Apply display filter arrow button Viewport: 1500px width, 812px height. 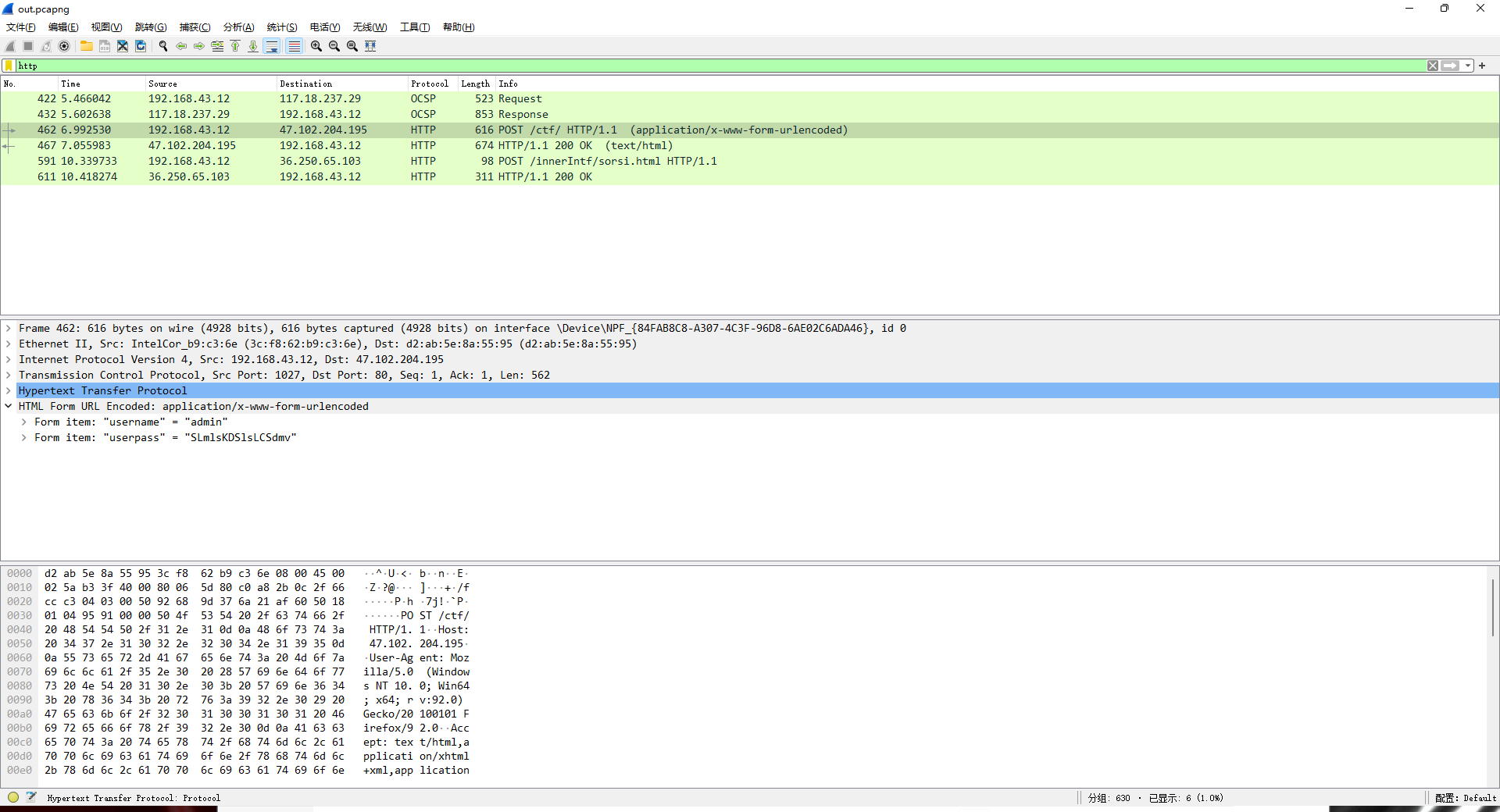click(1451, 66)
